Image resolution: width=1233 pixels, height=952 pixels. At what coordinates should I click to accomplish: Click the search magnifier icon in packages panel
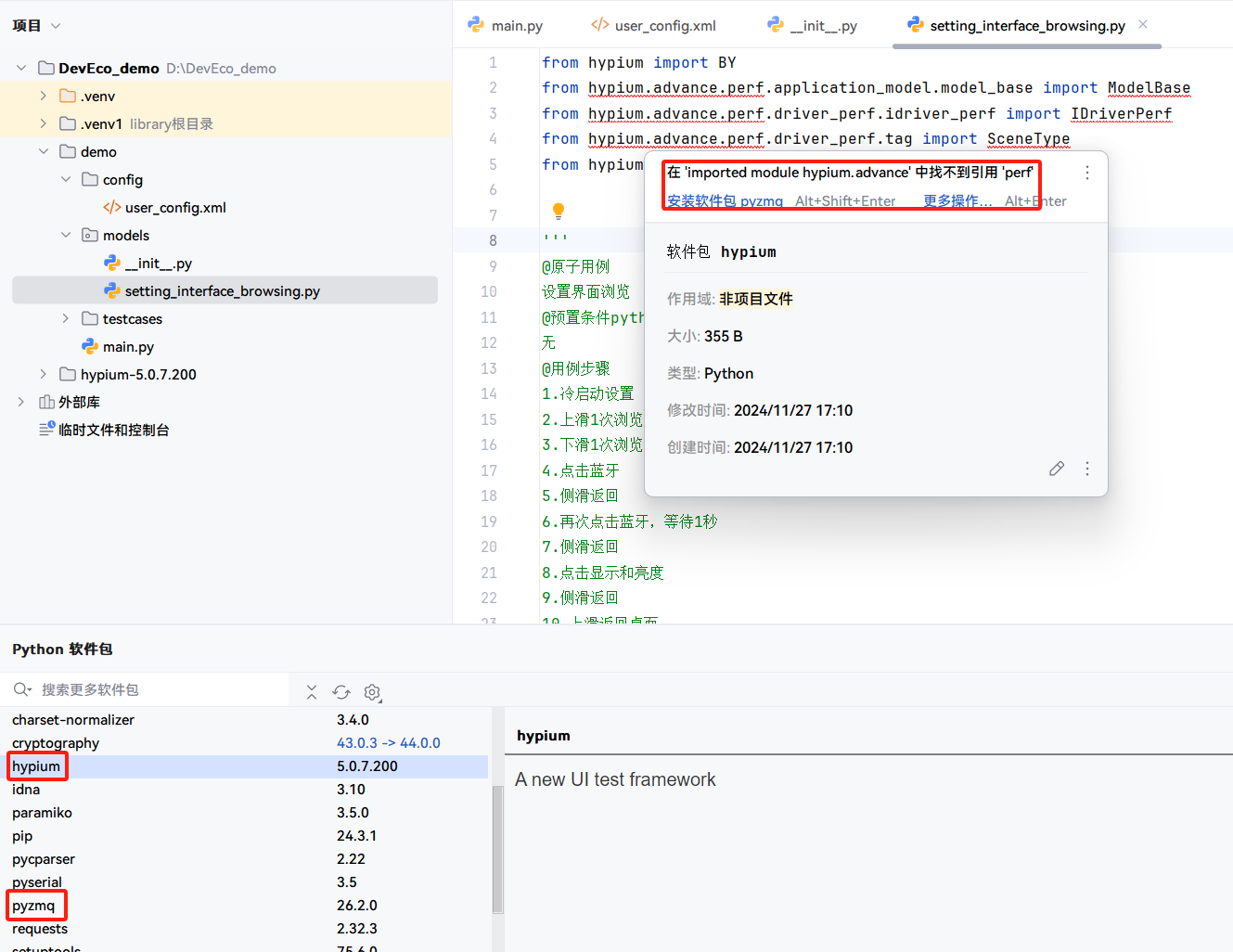pos(22,689)
